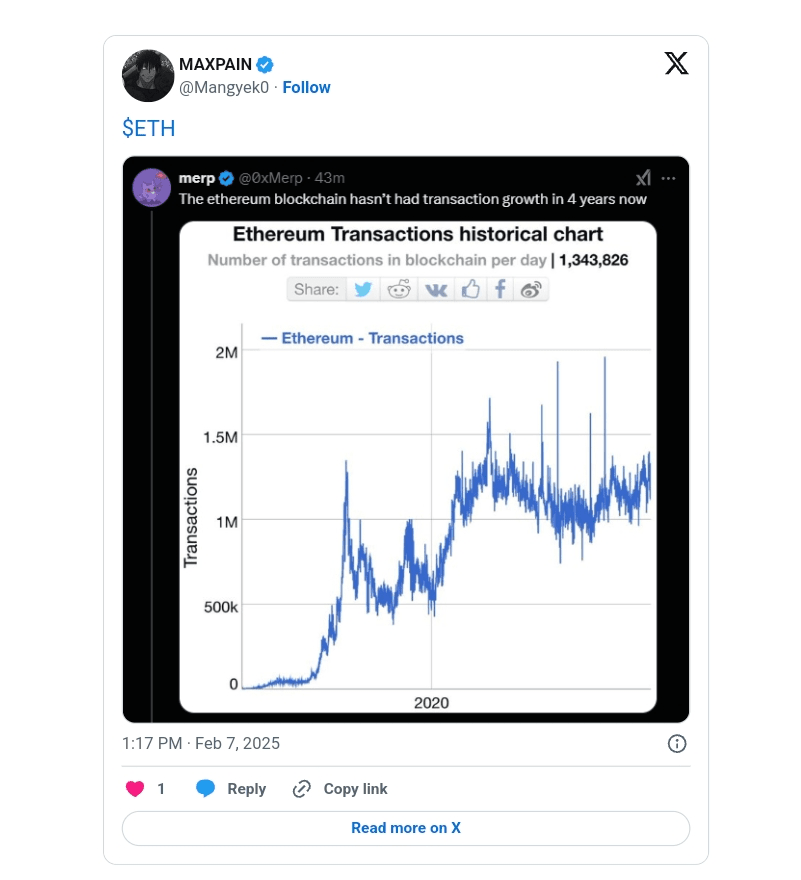Click the Twitter bird share icon
The height and width of the screenshot is (880, 801).
click(x=363, y=290)
